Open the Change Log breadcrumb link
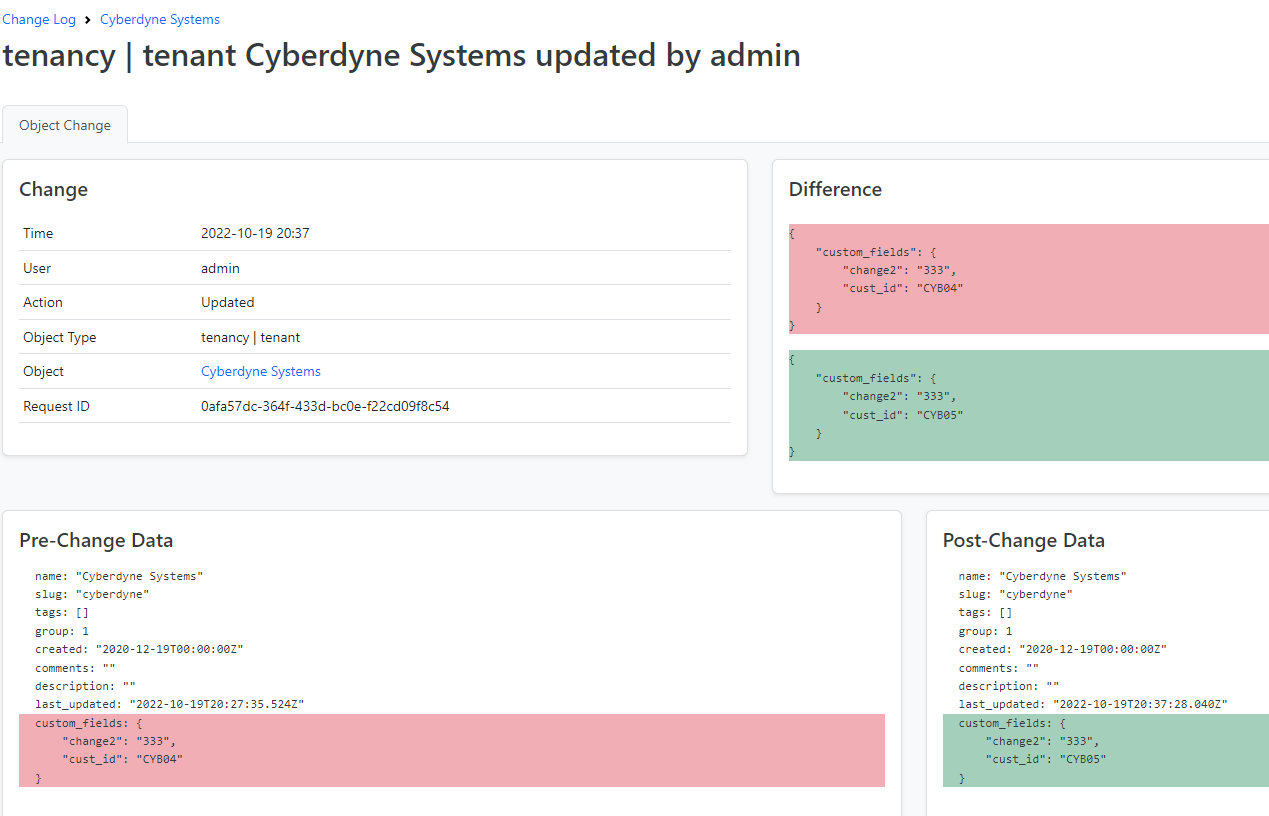The width and height of the screenshot is (1269, 816). click(x=39, y=18)
